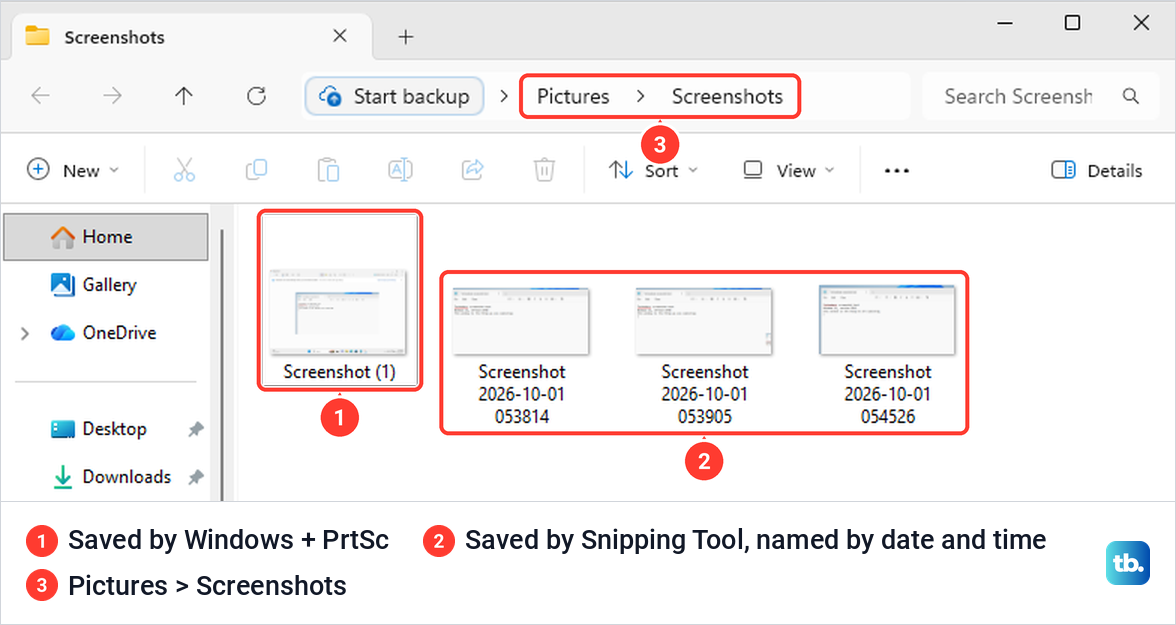Open the Sort options dropdown
This screenshot has width=1176, height=625.
point(653,170)
